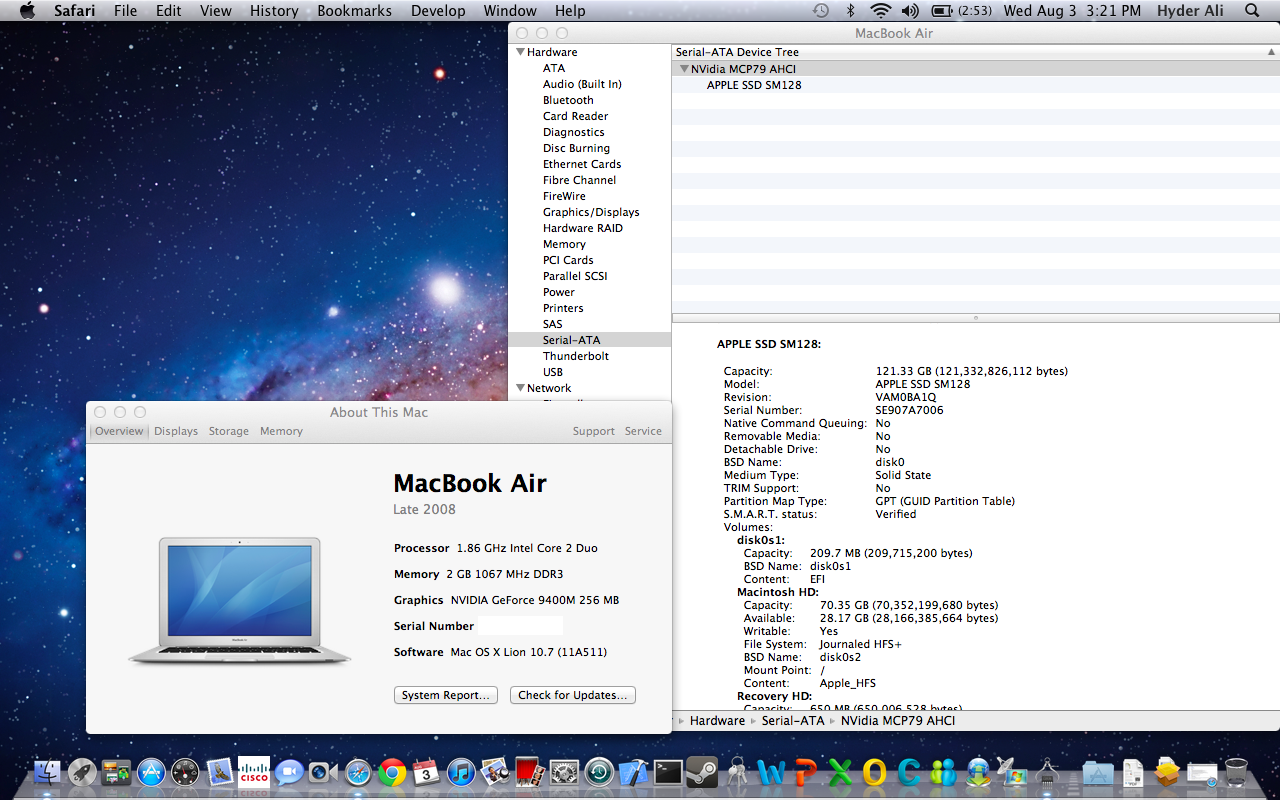Open the Trash in the Dock

pyautogui.click(x=1236, y=772)
